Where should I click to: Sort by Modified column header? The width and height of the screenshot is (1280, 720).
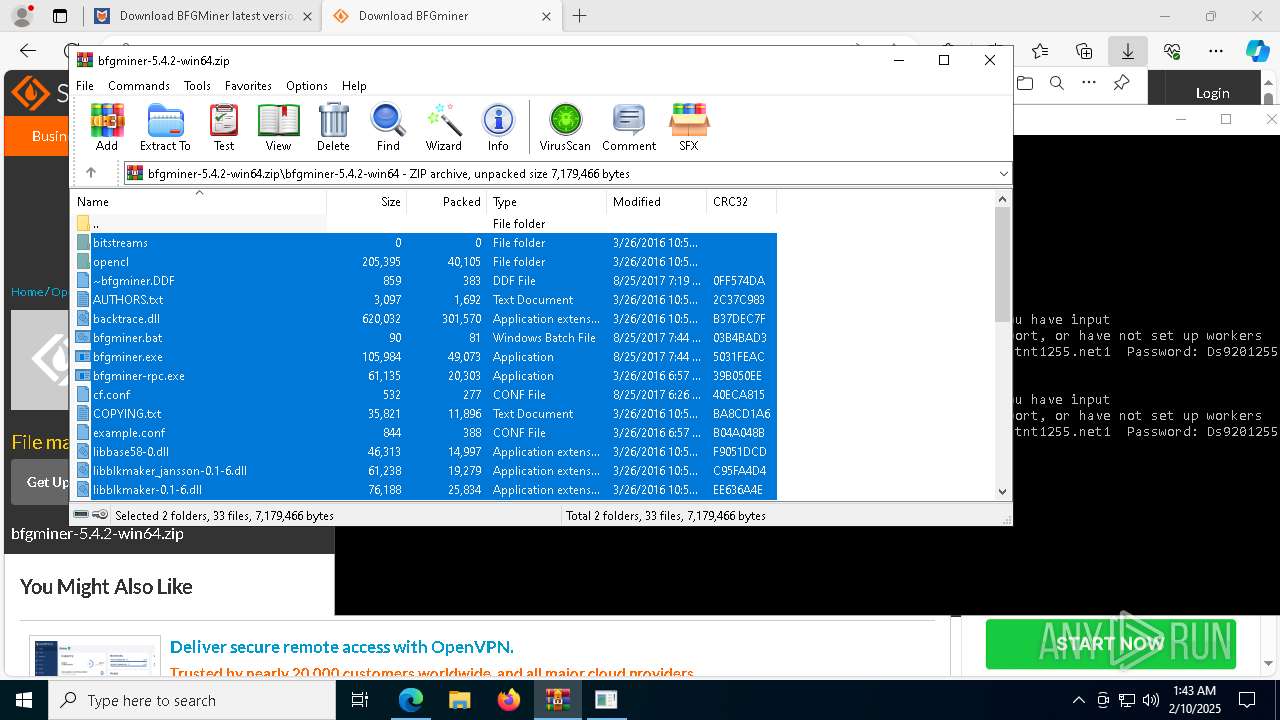click(x=656, y=202)
